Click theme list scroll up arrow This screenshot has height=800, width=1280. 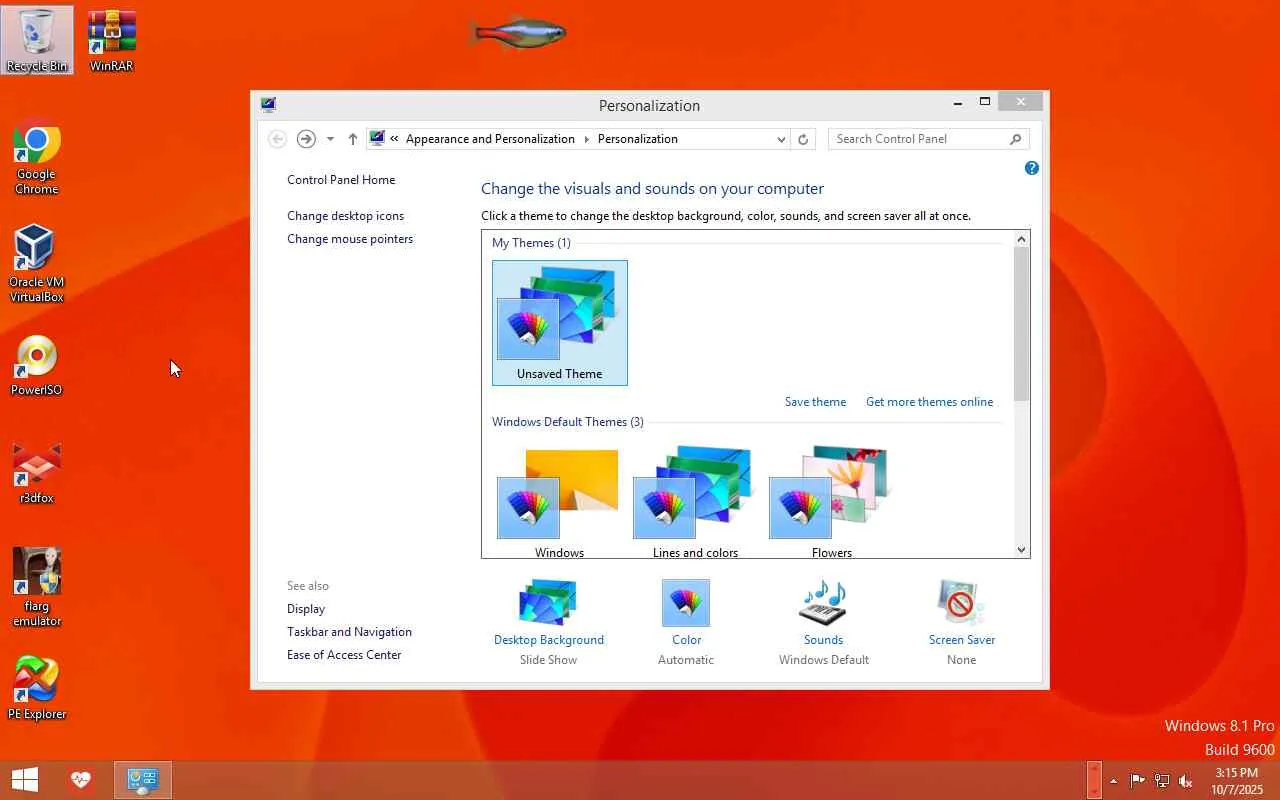click(1021, 239)
